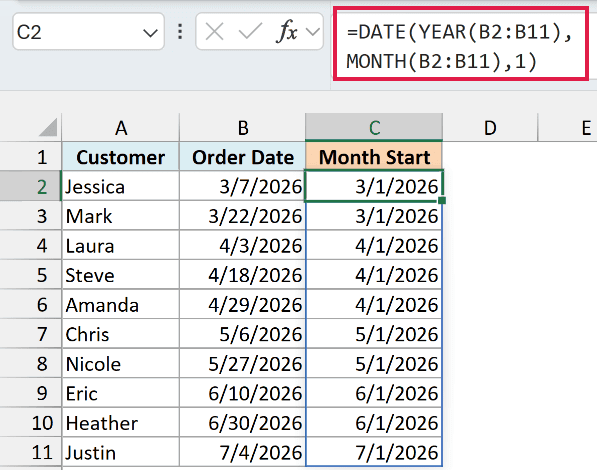
Task: Select row 7 header
Action: tap(30, 334)
